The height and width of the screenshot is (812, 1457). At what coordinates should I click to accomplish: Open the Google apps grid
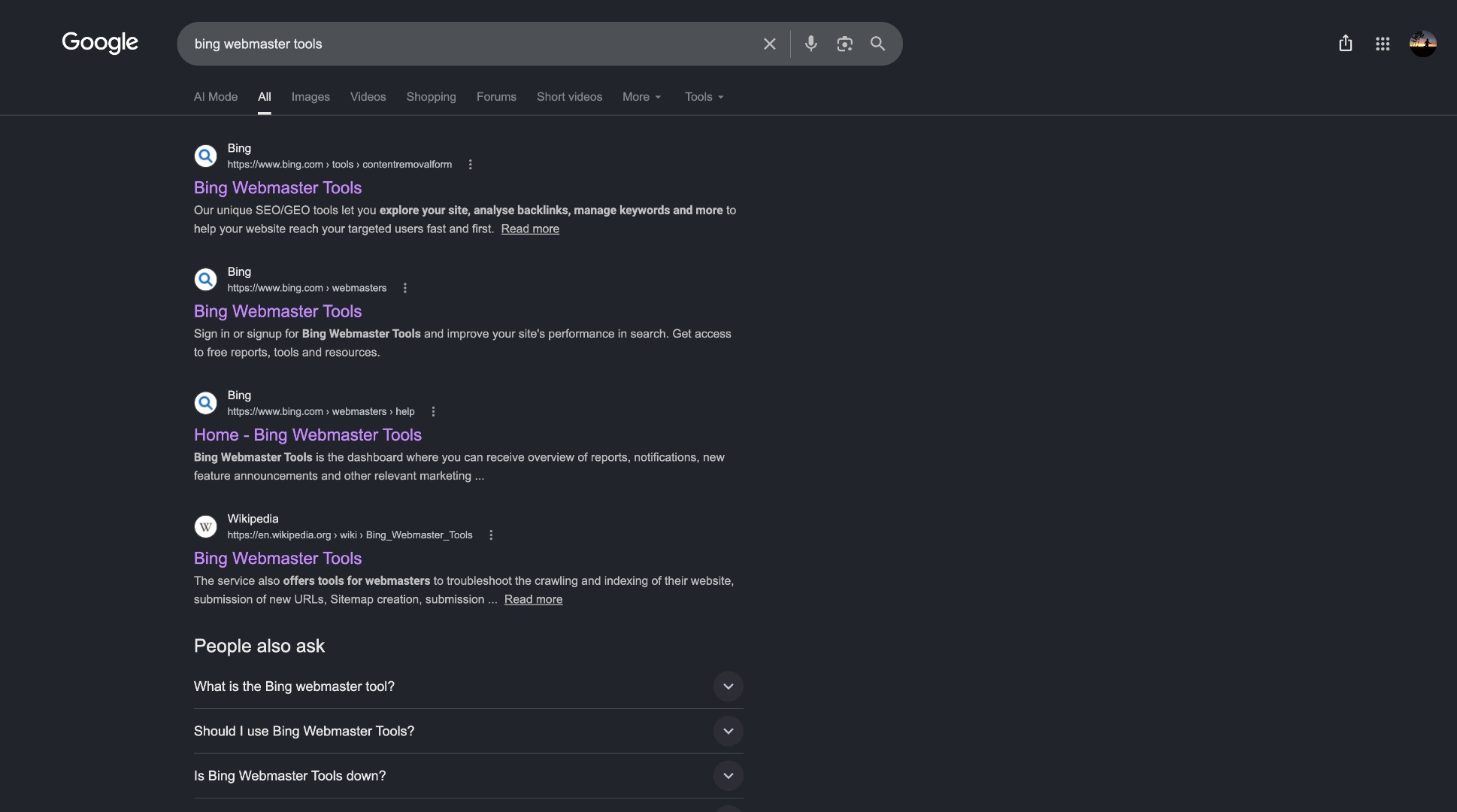pos(1382,44)
